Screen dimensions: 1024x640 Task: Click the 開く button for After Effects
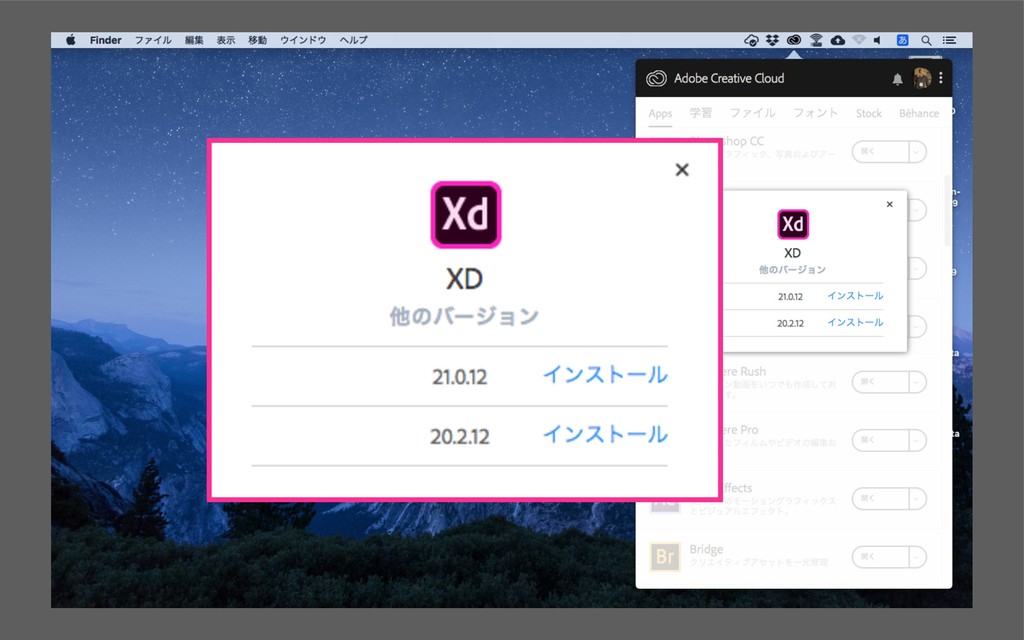point(880,499)
